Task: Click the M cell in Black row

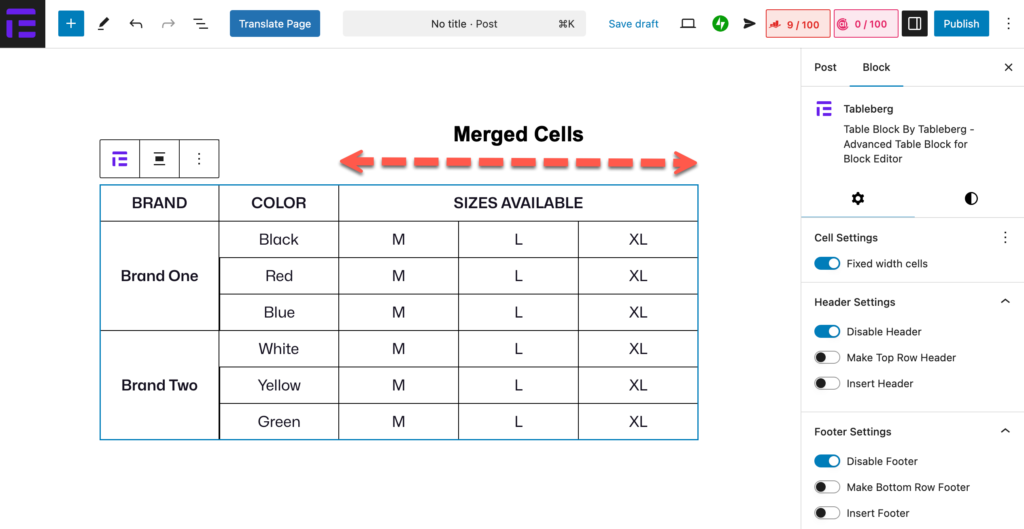Action: [398, 240]
